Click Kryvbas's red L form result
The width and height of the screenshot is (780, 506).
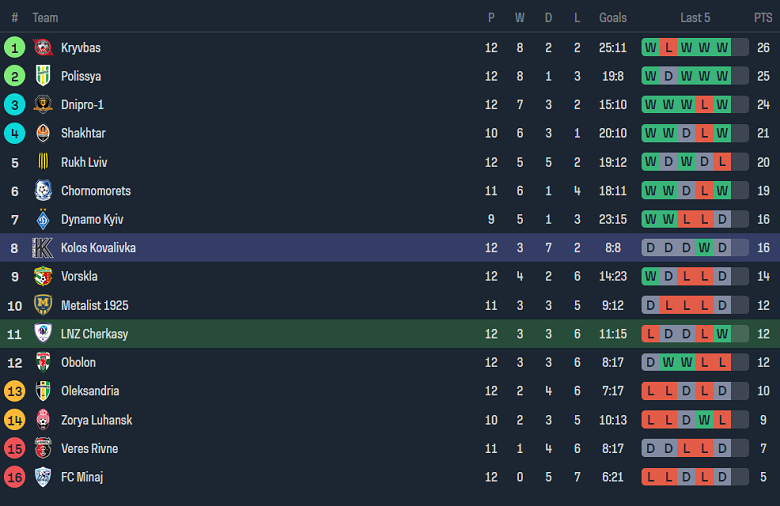[x=668, y=47]
